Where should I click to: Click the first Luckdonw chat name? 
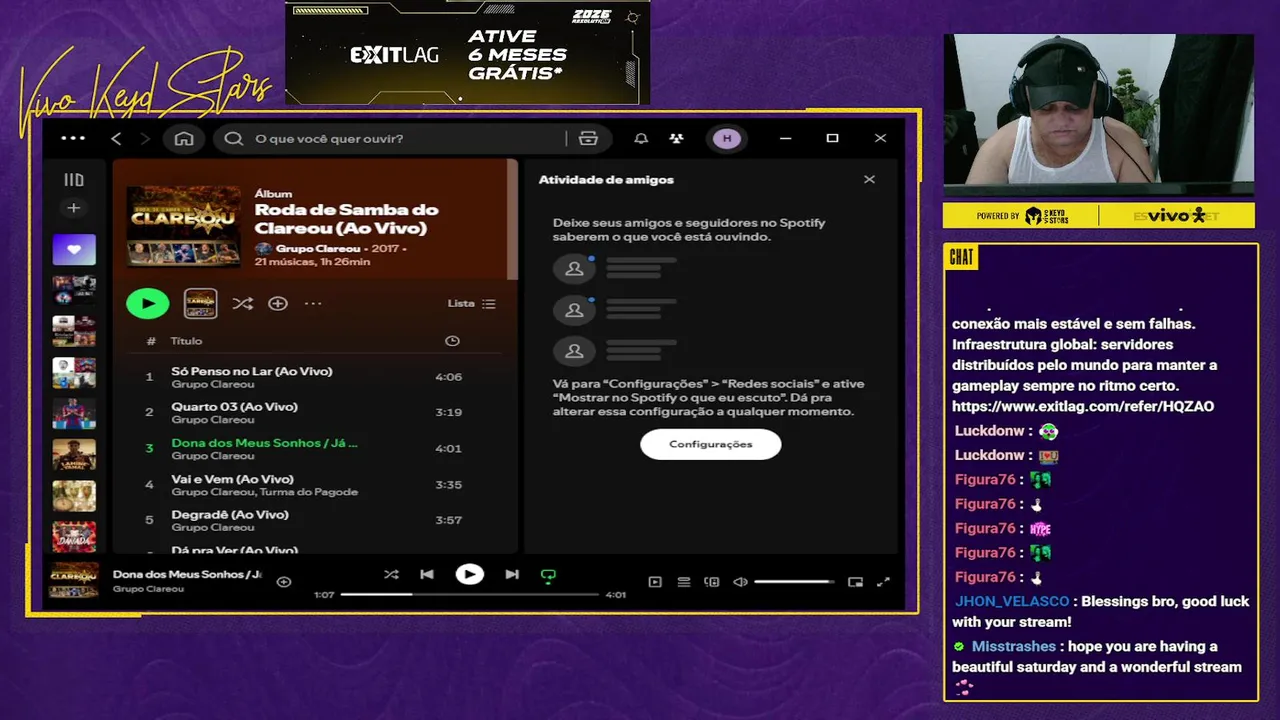988,431
